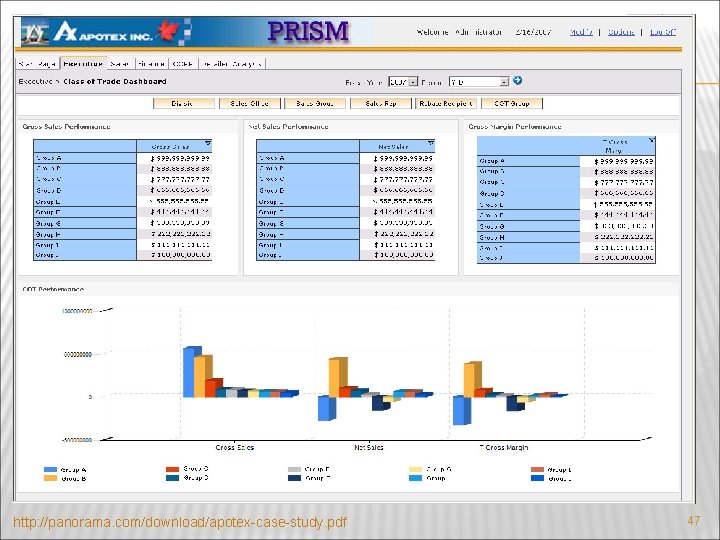Expand the Fiscal Year dropdown
Screen dimensions: 720x540
403,82
